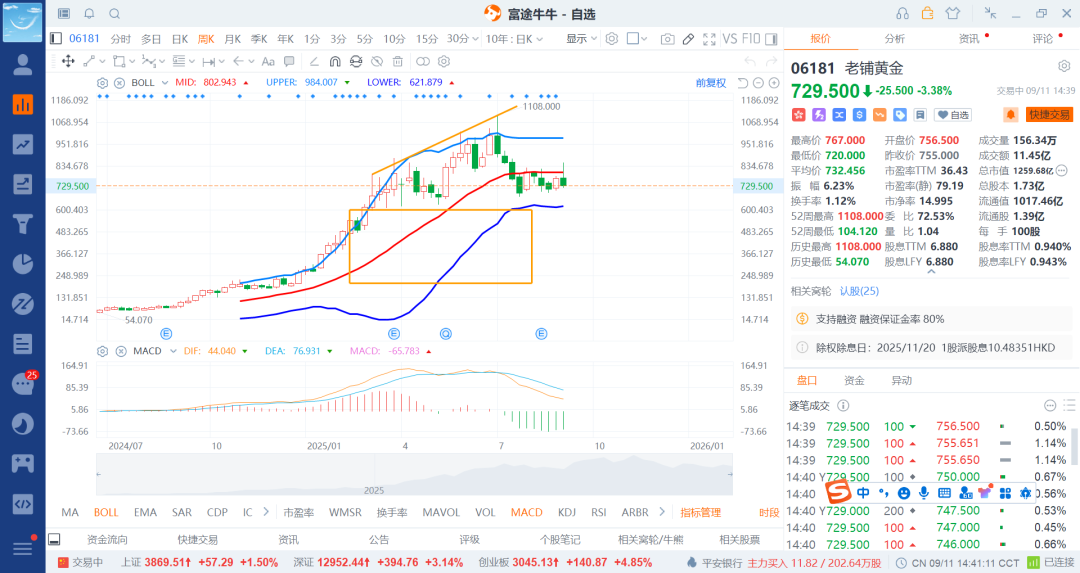Click the chart navigator range slider
Image resolution: width=1080 pixels, height=573 pixels.
415,474
